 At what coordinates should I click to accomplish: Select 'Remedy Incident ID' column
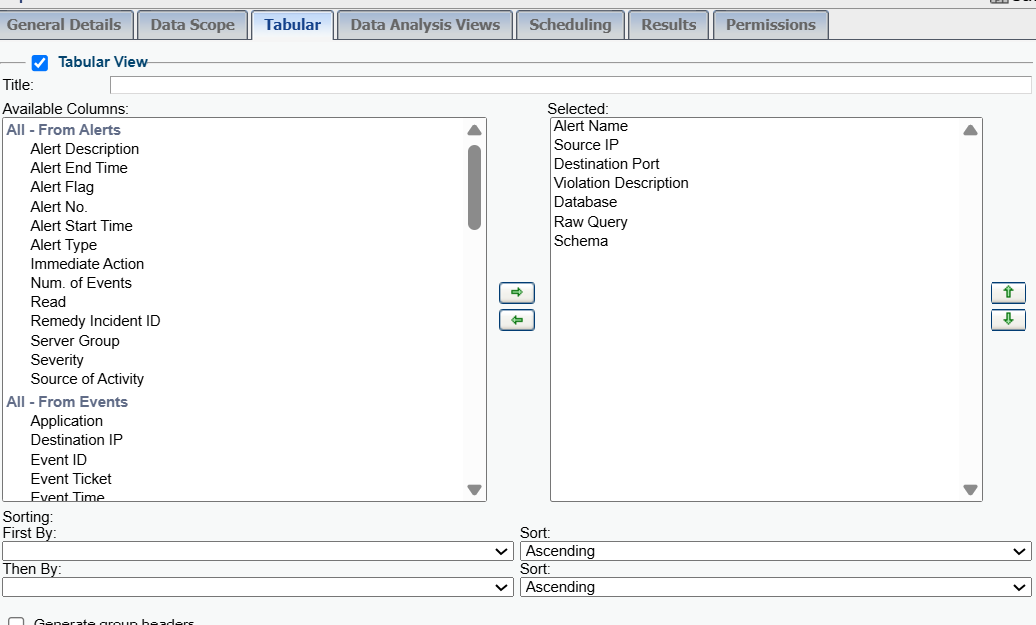click(x=95, y=322)
